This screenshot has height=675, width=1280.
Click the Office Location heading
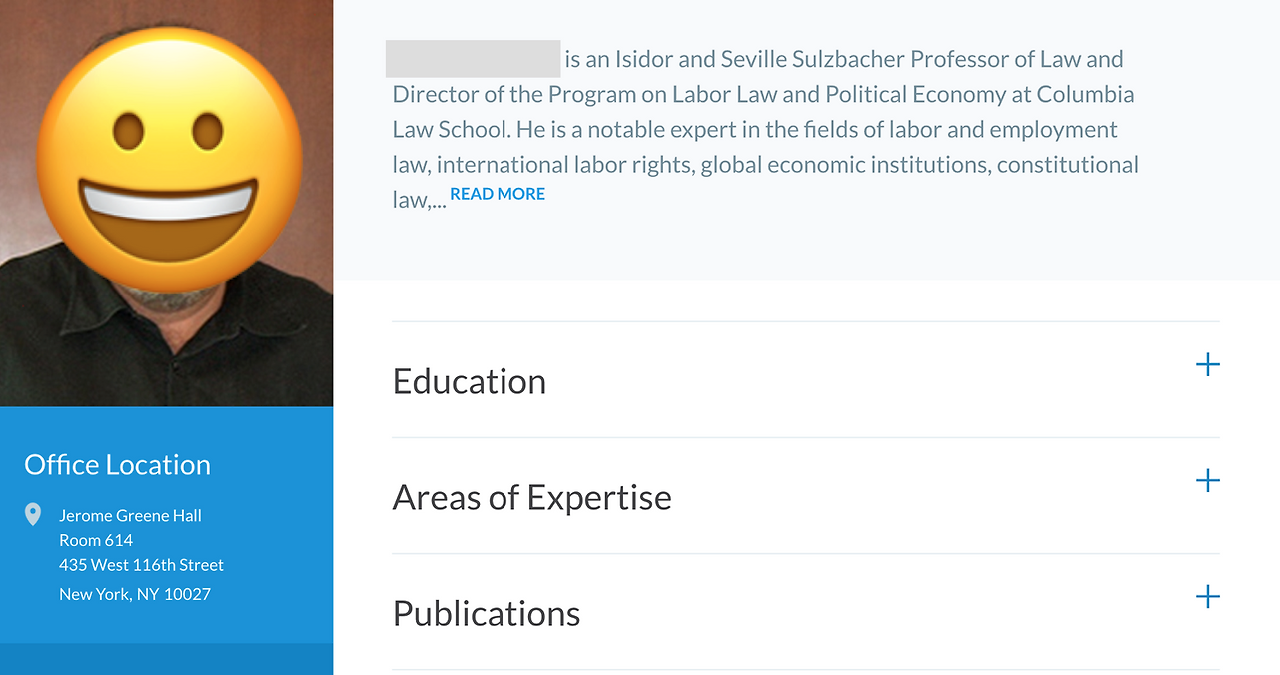[117, 465]
